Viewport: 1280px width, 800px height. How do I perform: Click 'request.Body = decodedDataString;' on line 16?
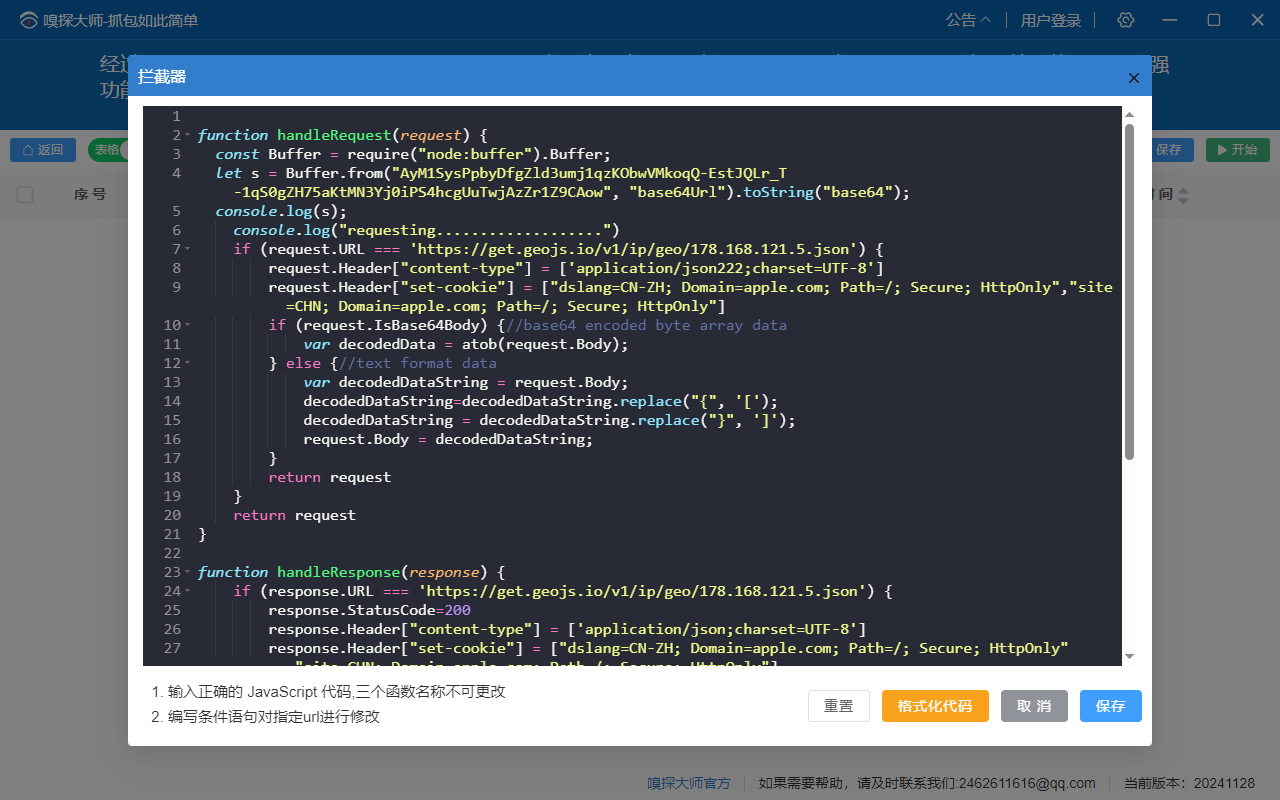click(448, 439)
